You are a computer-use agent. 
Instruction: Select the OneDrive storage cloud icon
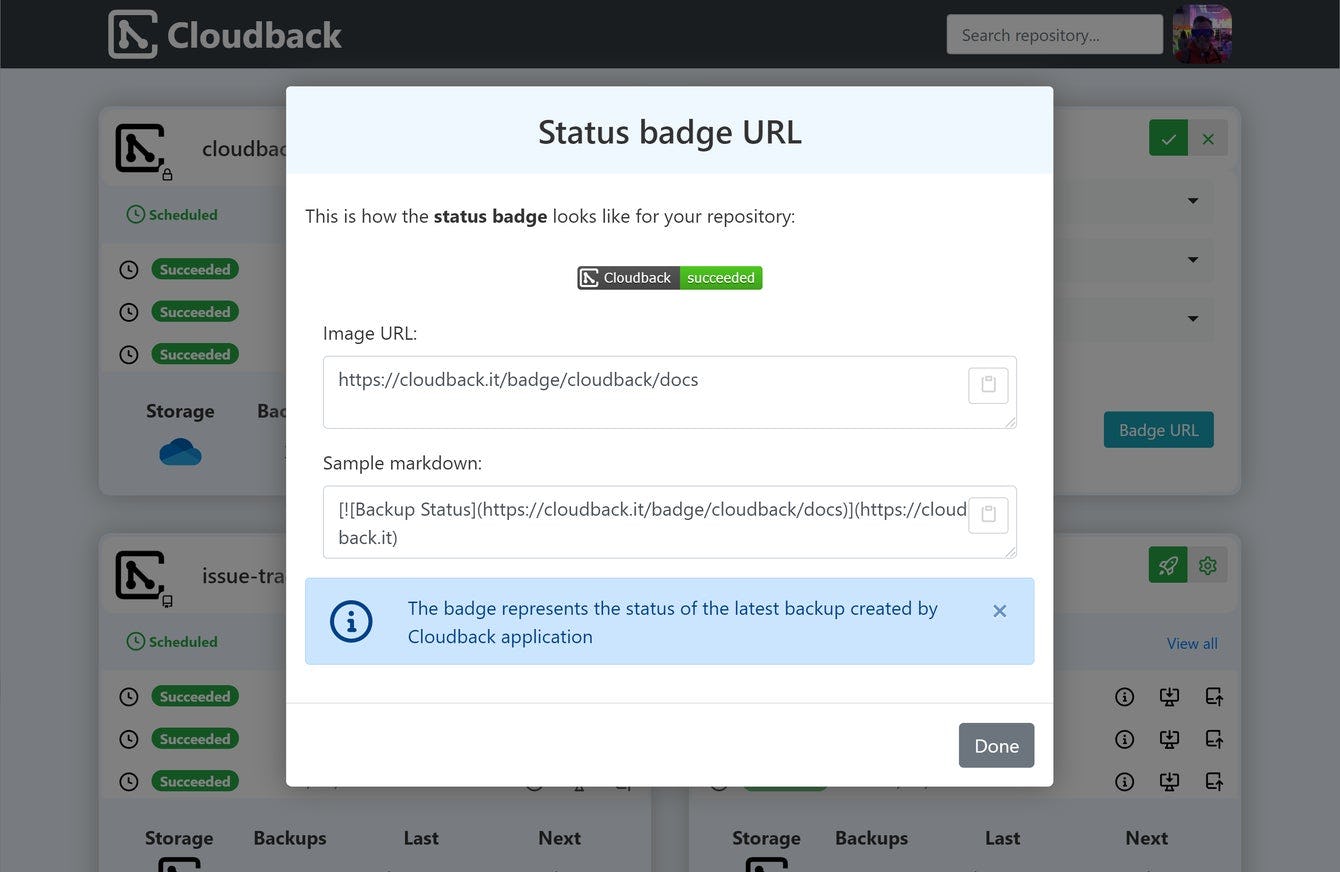point(180,451)
